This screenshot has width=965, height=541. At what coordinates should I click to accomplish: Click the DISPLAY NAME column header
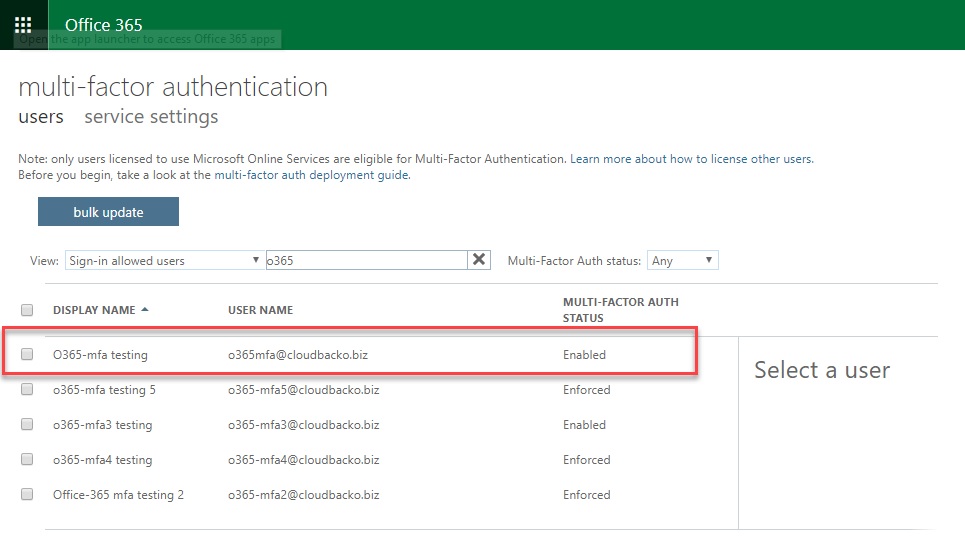pyautogui.click(x=94, y=310)
